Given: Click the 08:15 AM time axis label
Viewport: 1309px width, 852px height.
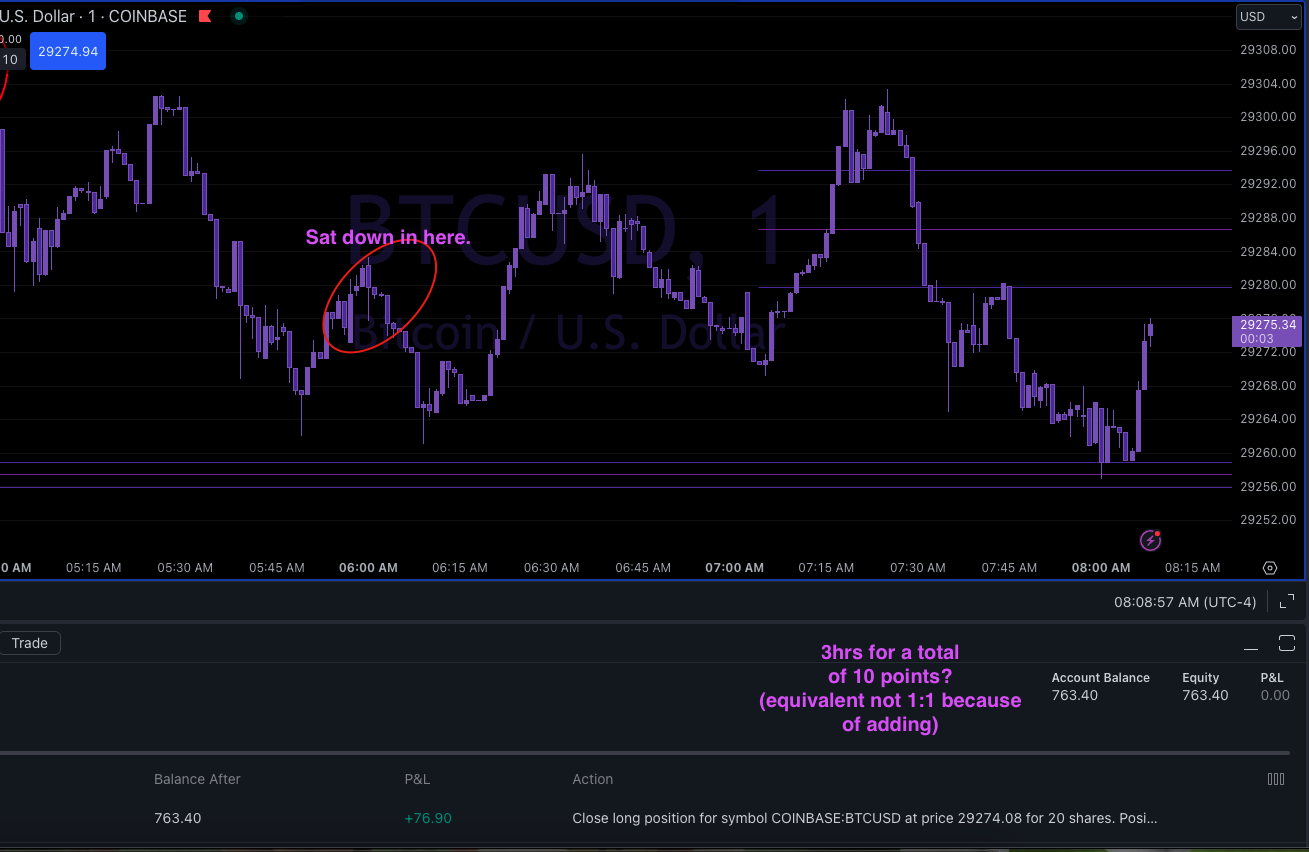Looking at the screenshot, I should pos(1192,567).
